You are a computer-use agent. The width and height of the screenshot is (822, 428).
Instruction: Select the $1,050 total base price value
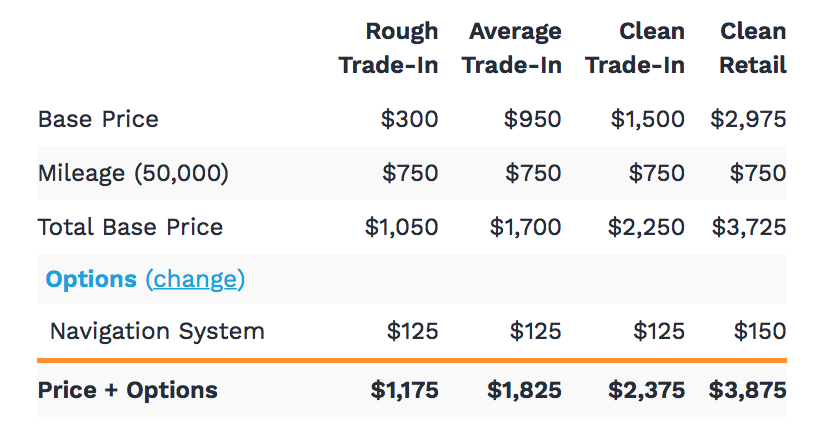point(401,227)
